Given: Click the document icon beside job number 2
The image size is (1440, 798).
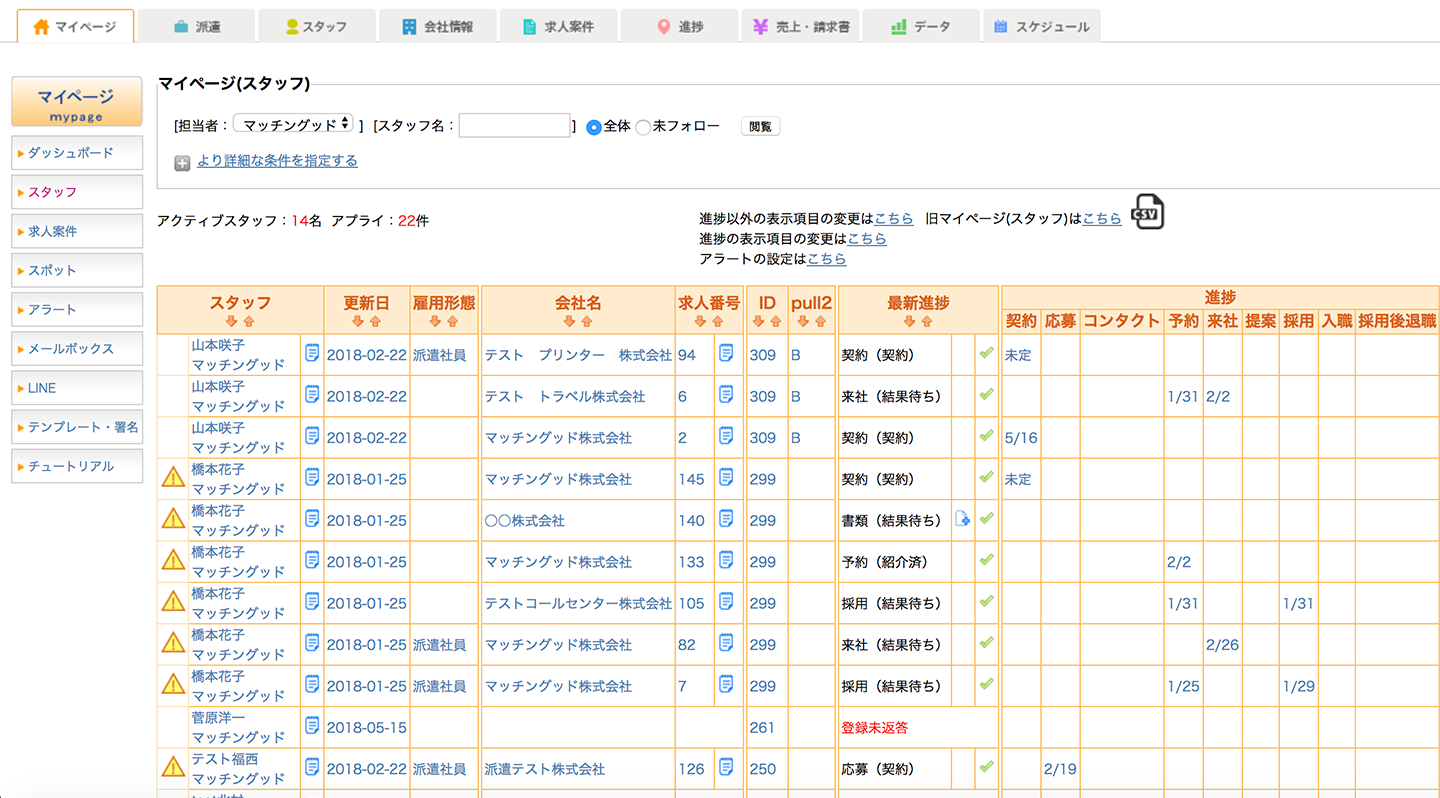Looking at the screenshot, I should [x=726, y=436].
